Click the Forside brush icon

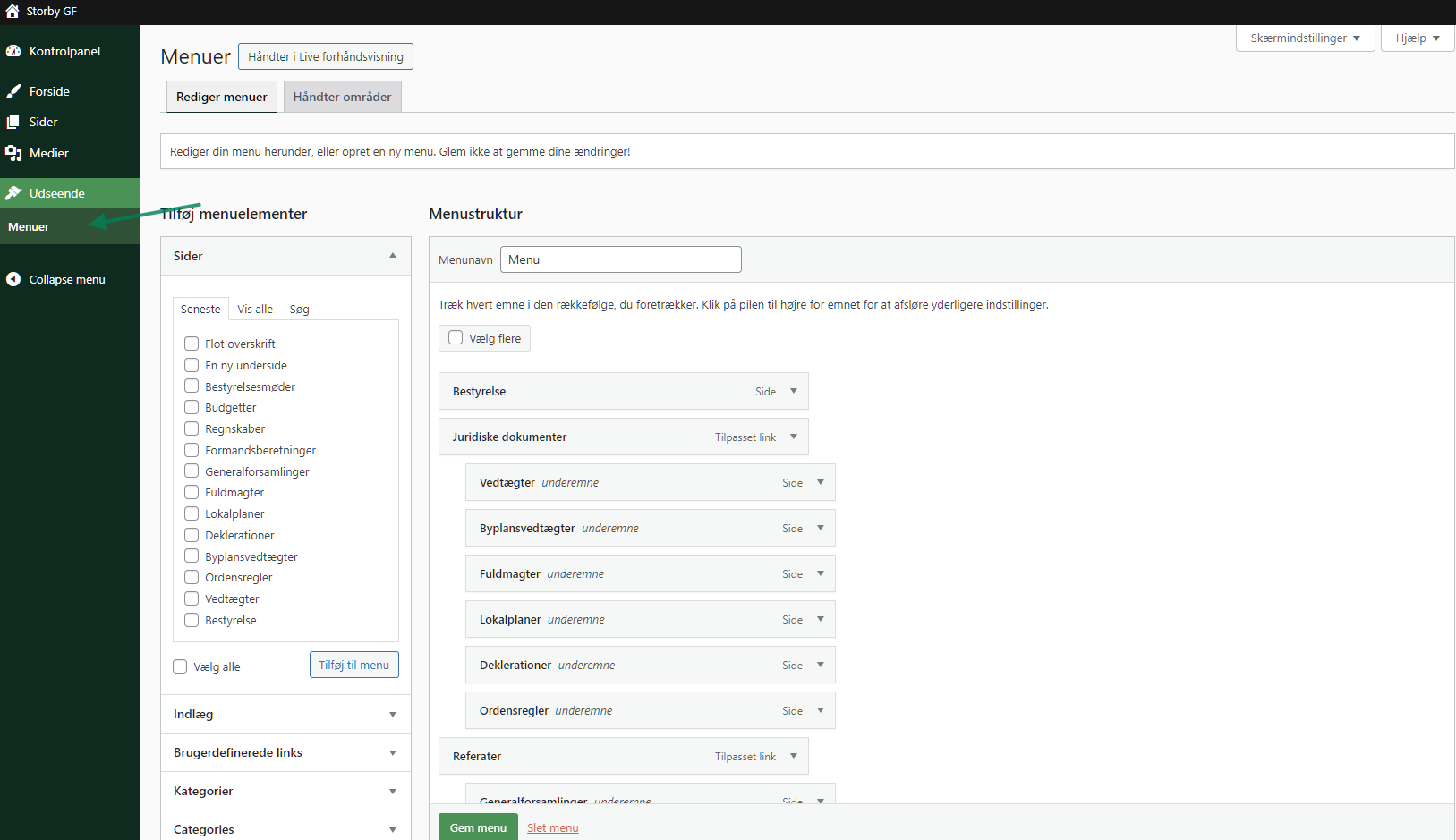point(13,91)
